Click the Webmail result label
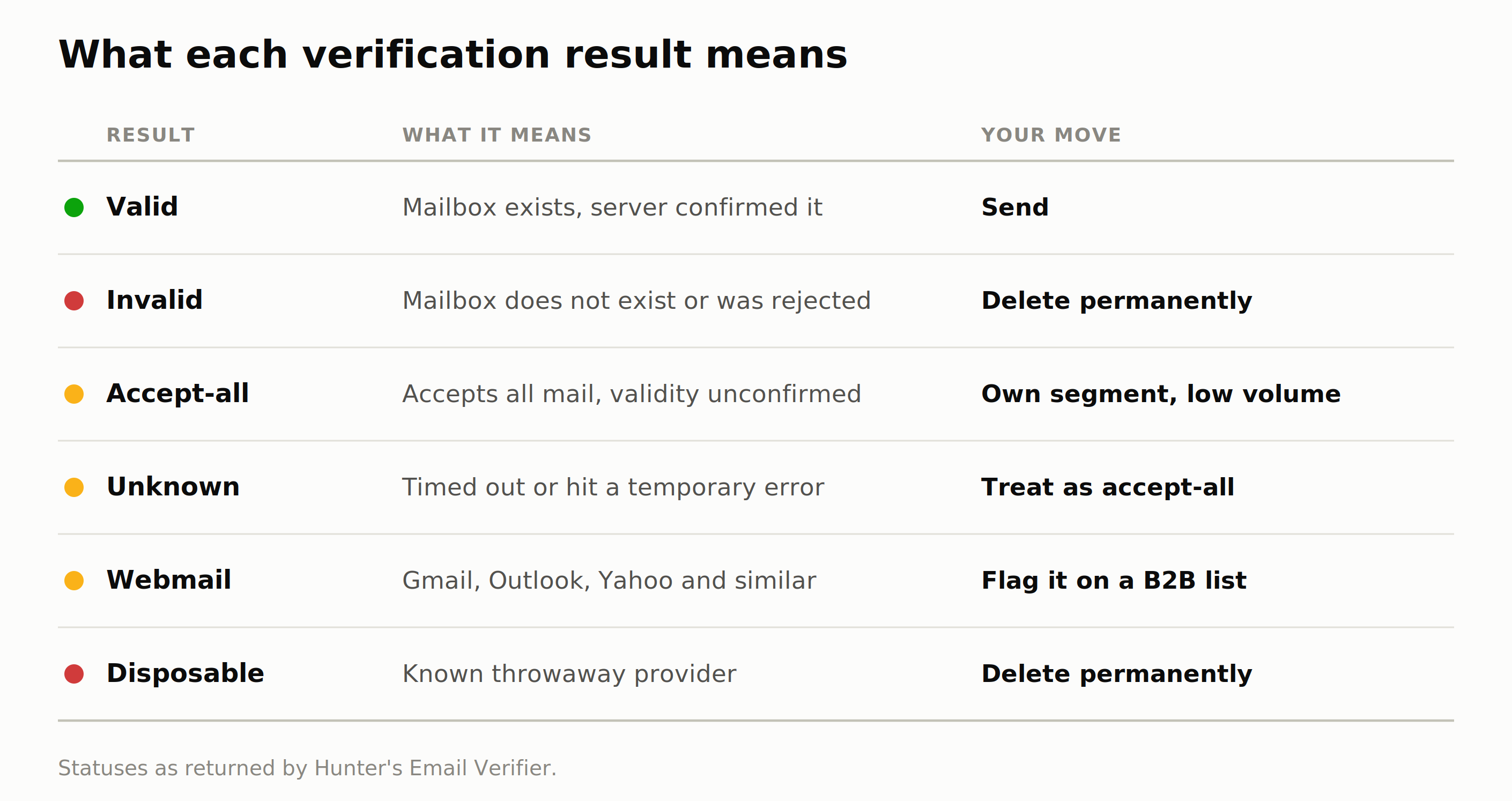Viewport: 1512px width, 801px height. pos(169,580)
